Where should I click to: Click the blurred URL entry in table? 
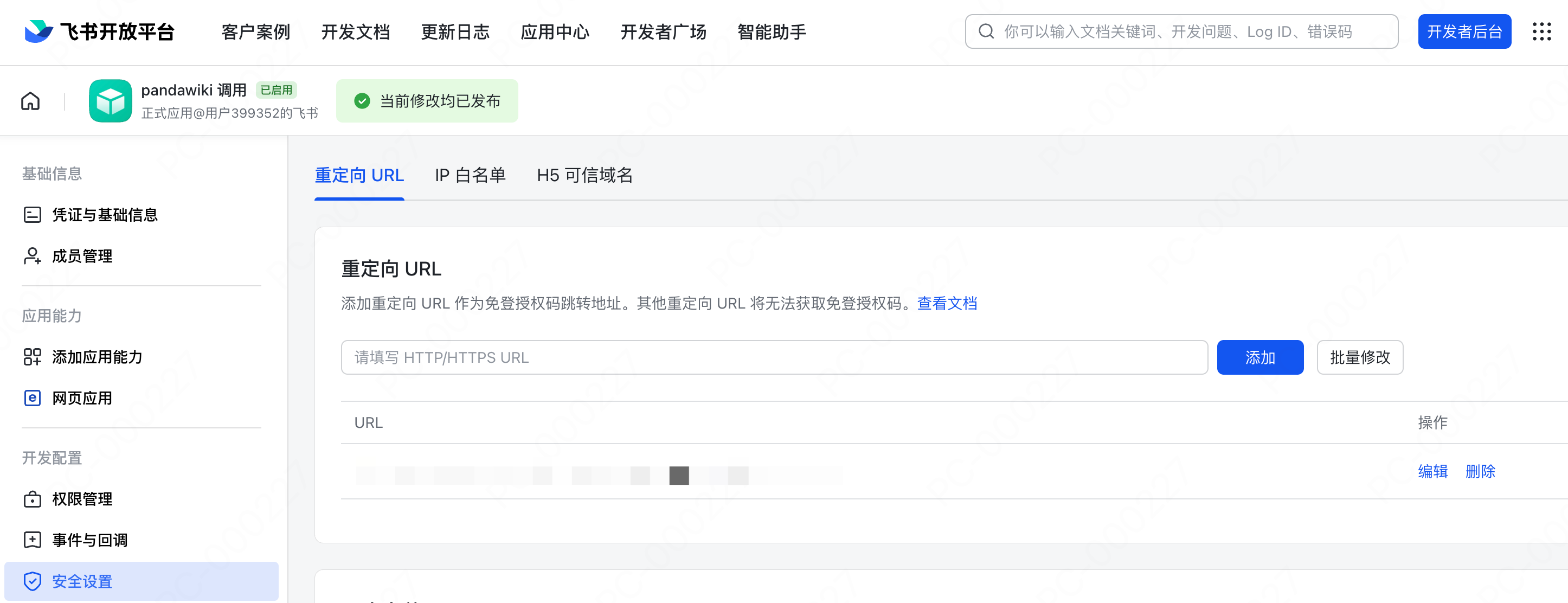pos(600,475)
